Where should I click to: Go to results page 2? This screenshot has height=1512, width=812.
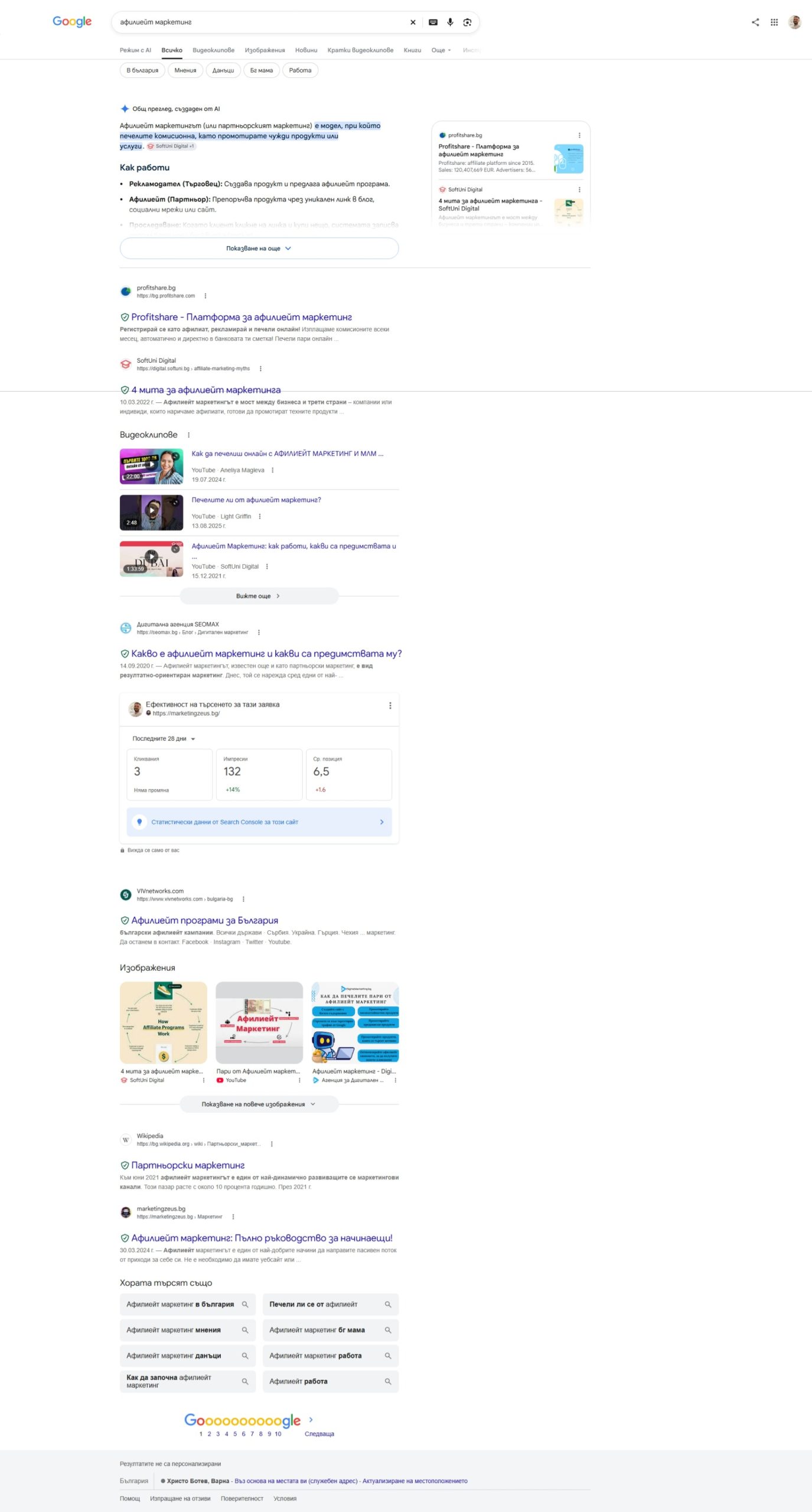pyautogui.click(x=209, y=1434)
